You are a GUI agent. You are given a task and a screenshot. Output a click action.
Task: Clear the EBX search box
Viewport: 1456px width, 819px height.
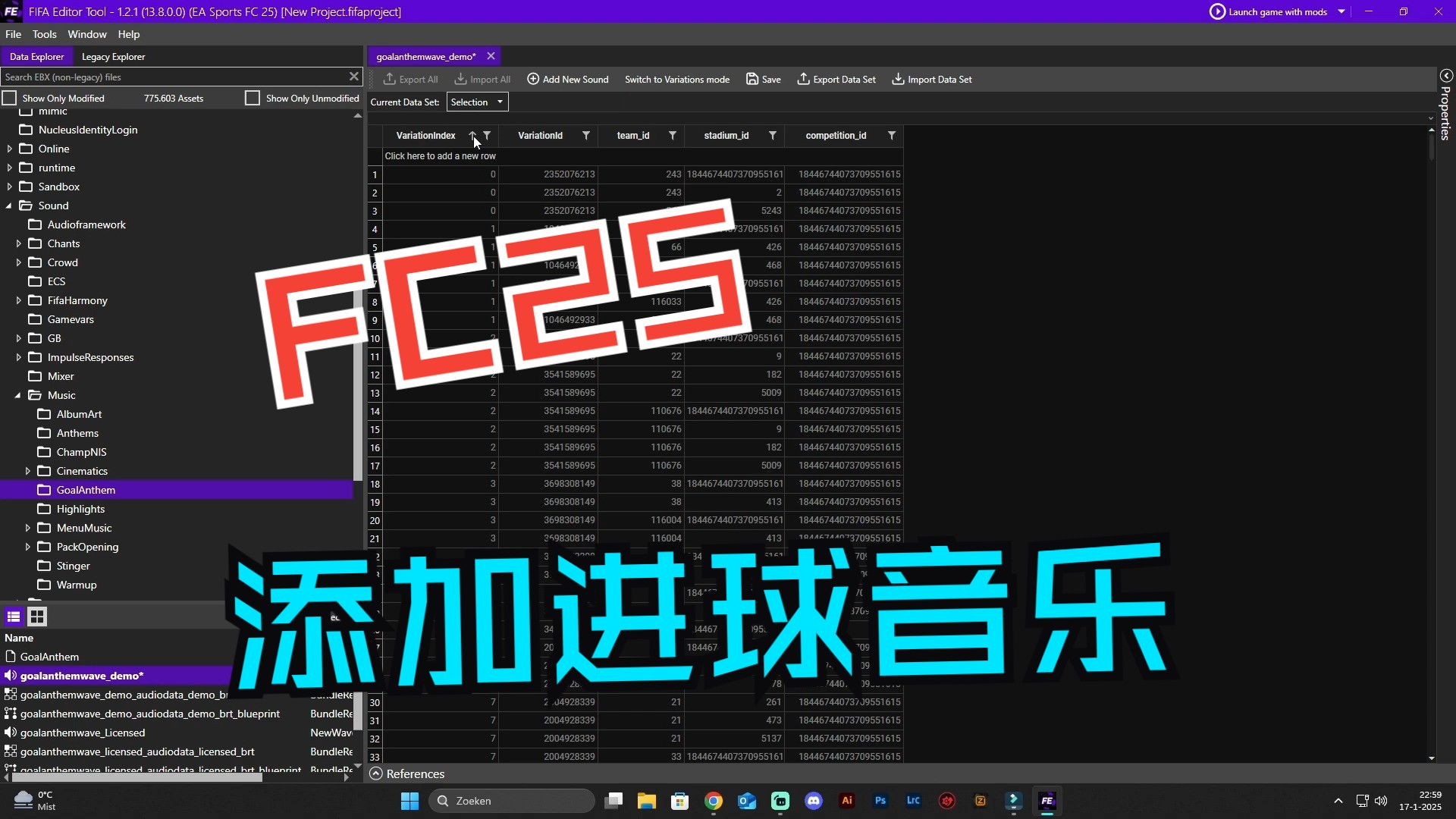click(x=353, y=77)
